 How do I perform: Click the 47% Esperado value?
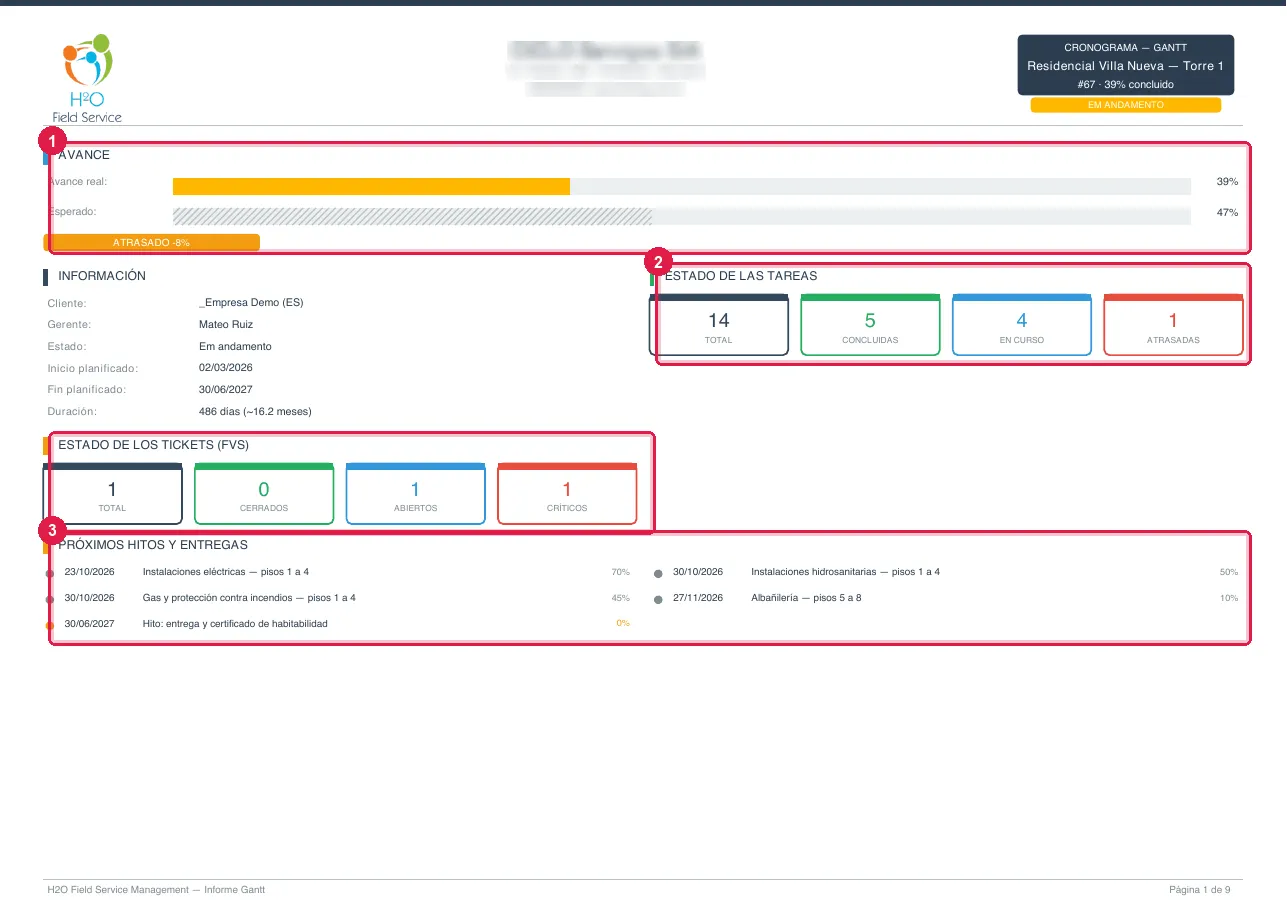(x=1227, y=213)
